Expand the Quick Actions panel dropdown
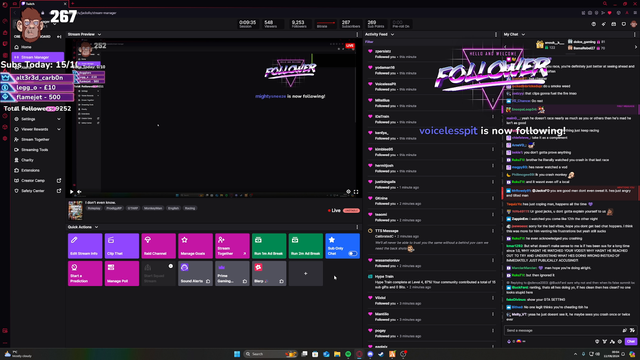640x360 pixels. click(x=96, y=227)
